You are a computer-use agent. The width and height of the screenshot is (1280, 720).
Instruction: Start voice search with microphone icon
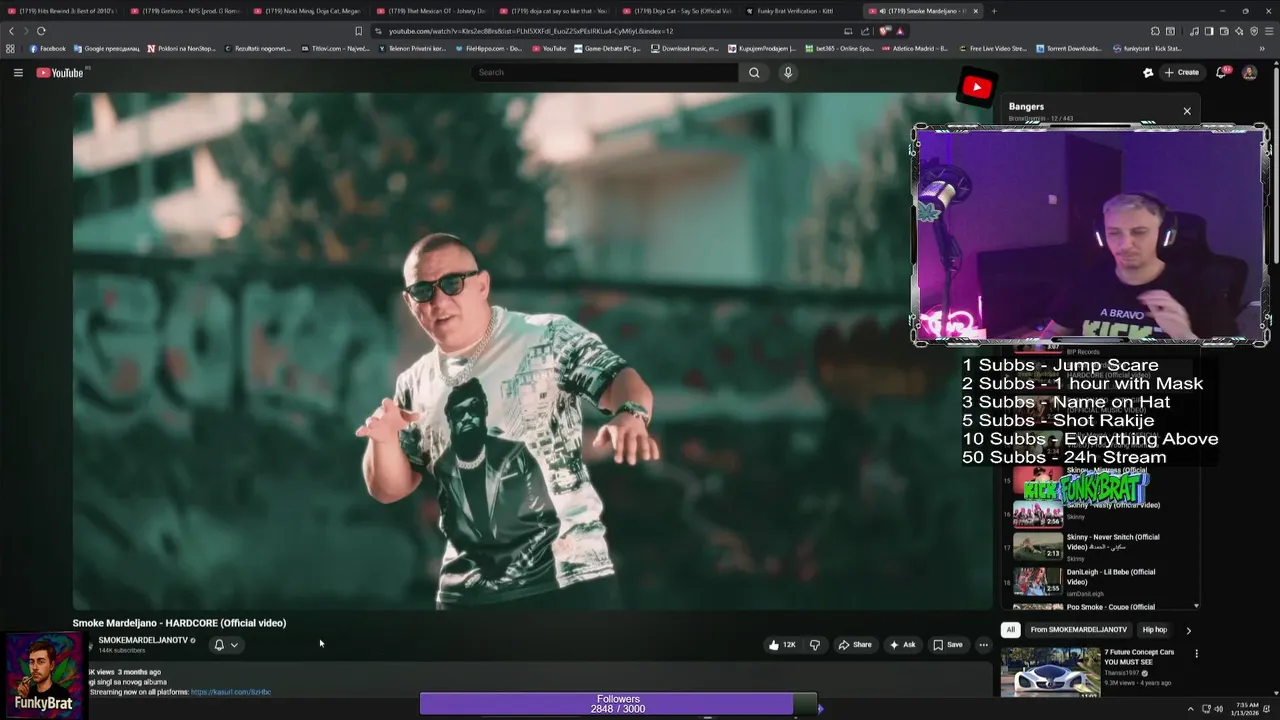pyautogui.click(x=788, y=72)
